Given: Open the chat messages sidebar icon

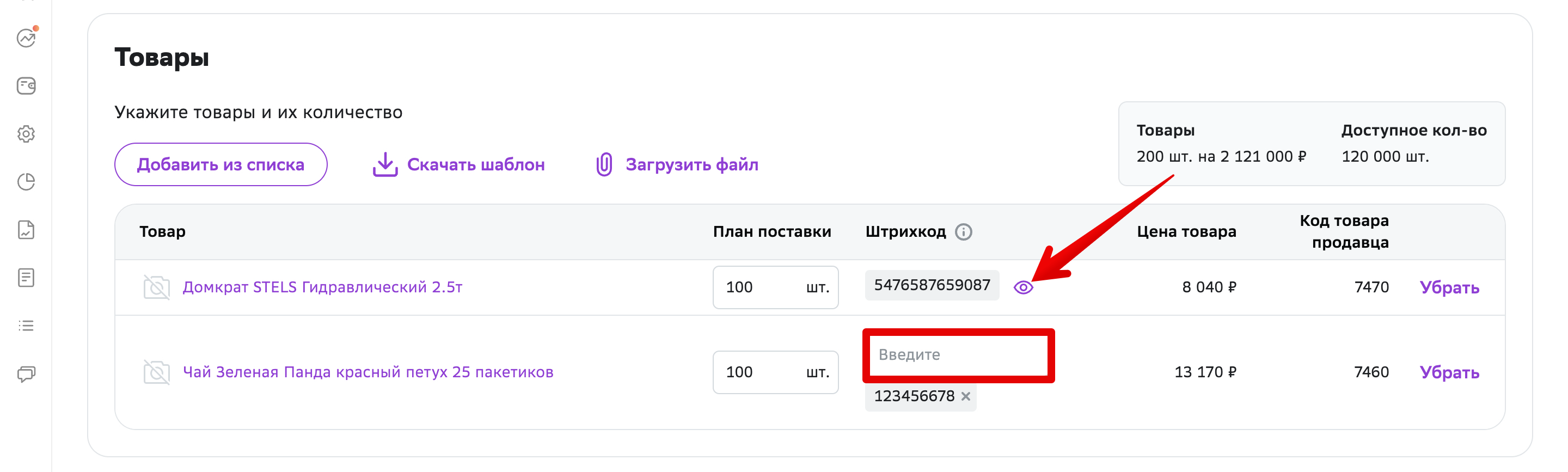Looking at the screenshot, I should [x=26, y=373].
